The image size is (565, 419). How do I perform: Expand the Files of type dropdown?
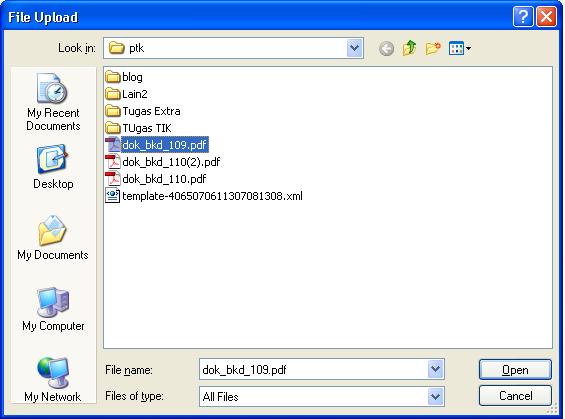point(435,397)
